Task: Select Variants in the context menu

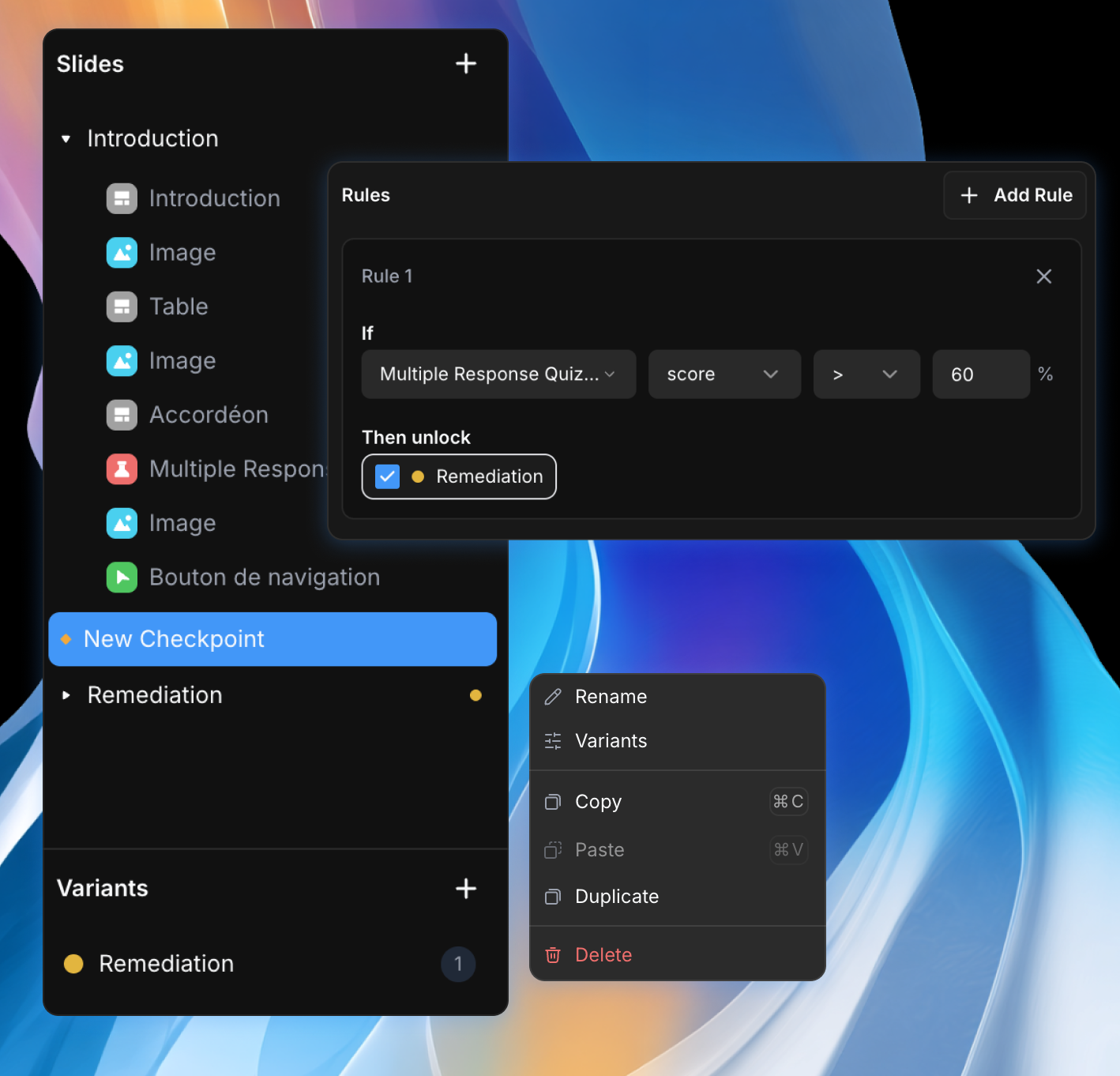Action: pyautogui.click(x=611, y=741)
